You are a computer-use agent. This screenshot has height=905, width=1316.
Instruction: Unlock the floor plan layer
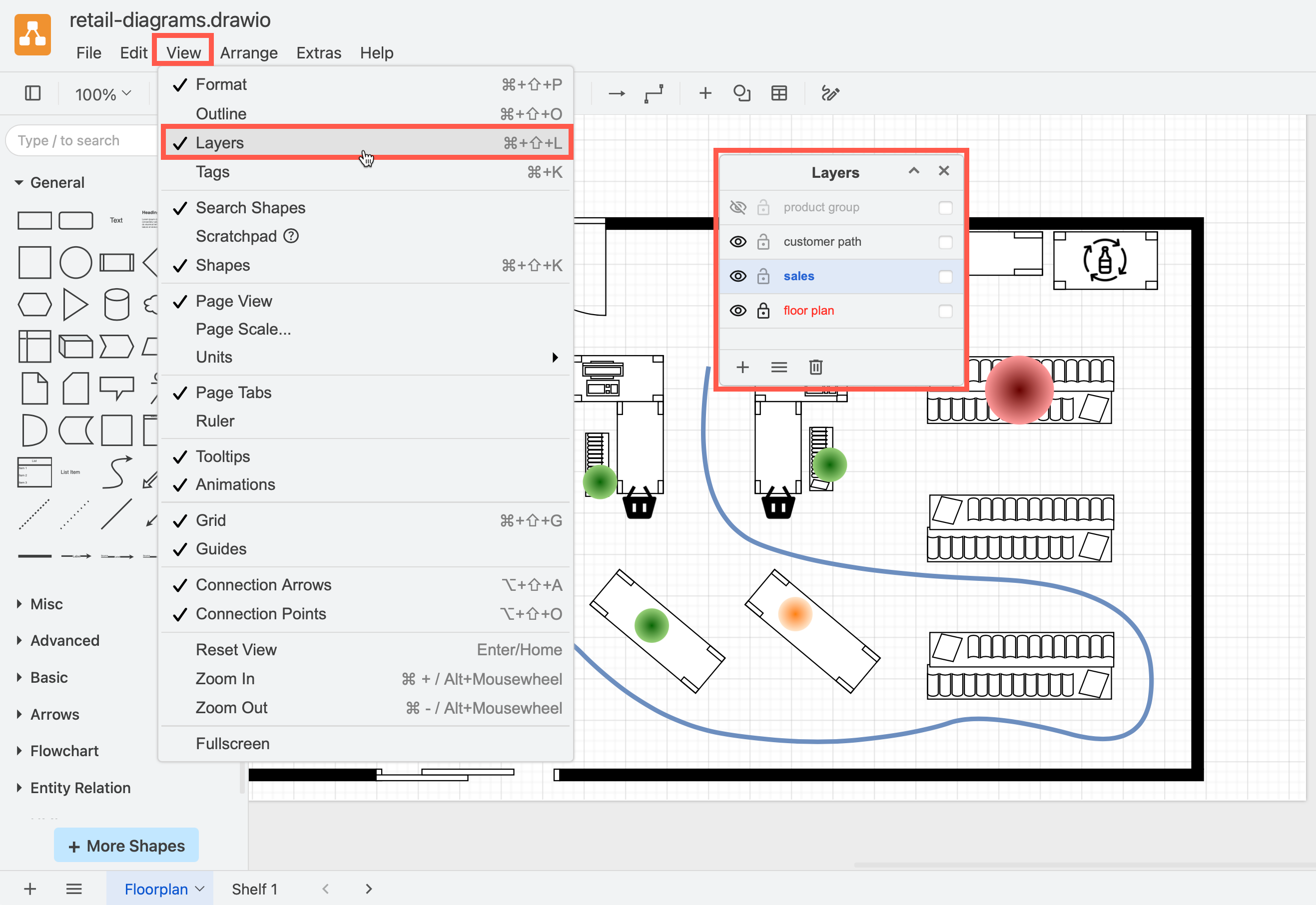763,310
